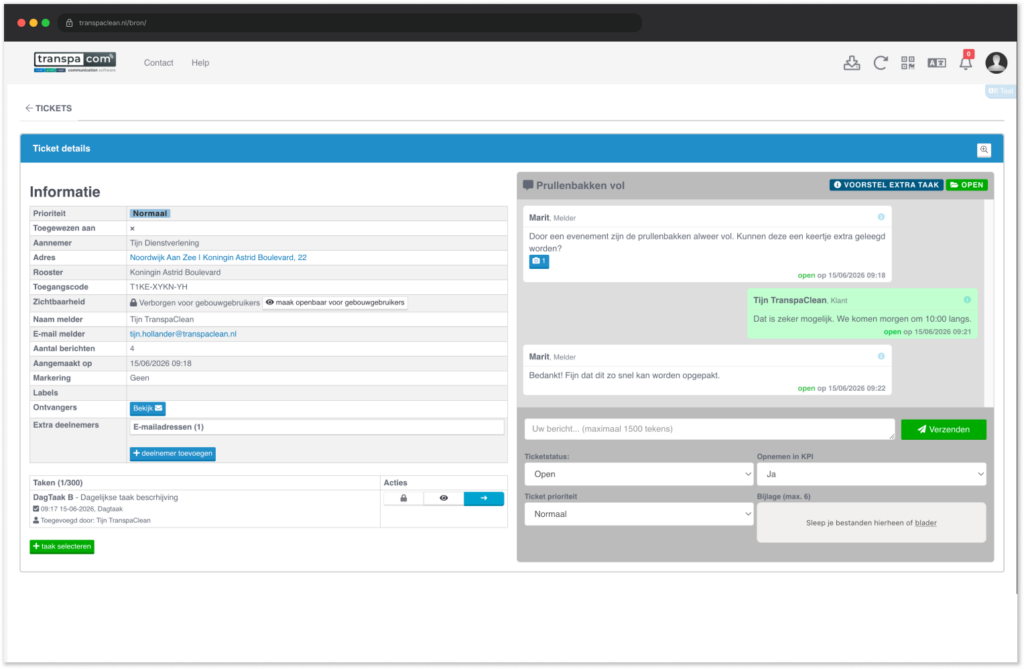Click the transpa com logo
Image resolution: width=1024 pixels, height=669 pixels.
tap(74, 62)
